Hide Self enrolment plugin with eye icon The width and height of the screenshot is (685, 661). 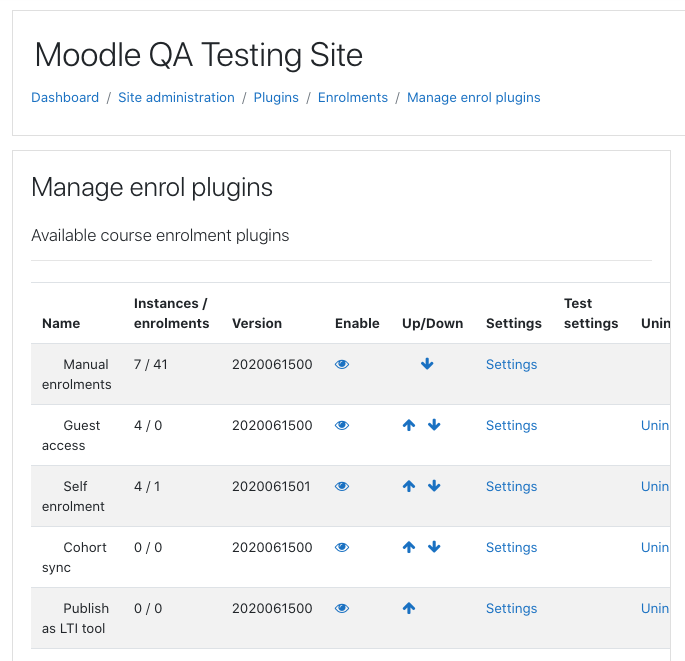(x=342, y=486)
